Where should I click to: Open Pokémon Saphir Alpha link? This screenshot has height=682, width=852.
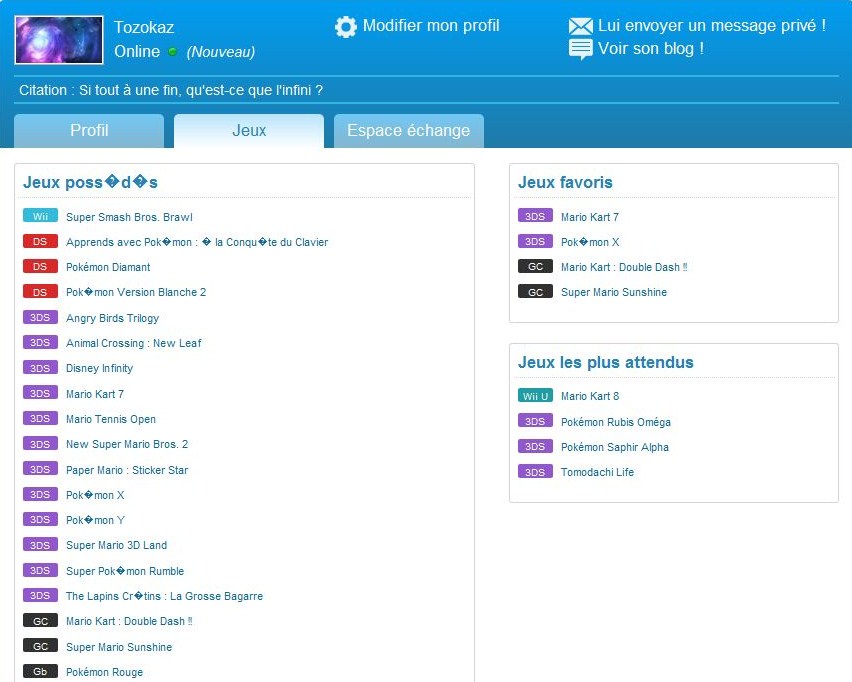coord(615,447)
